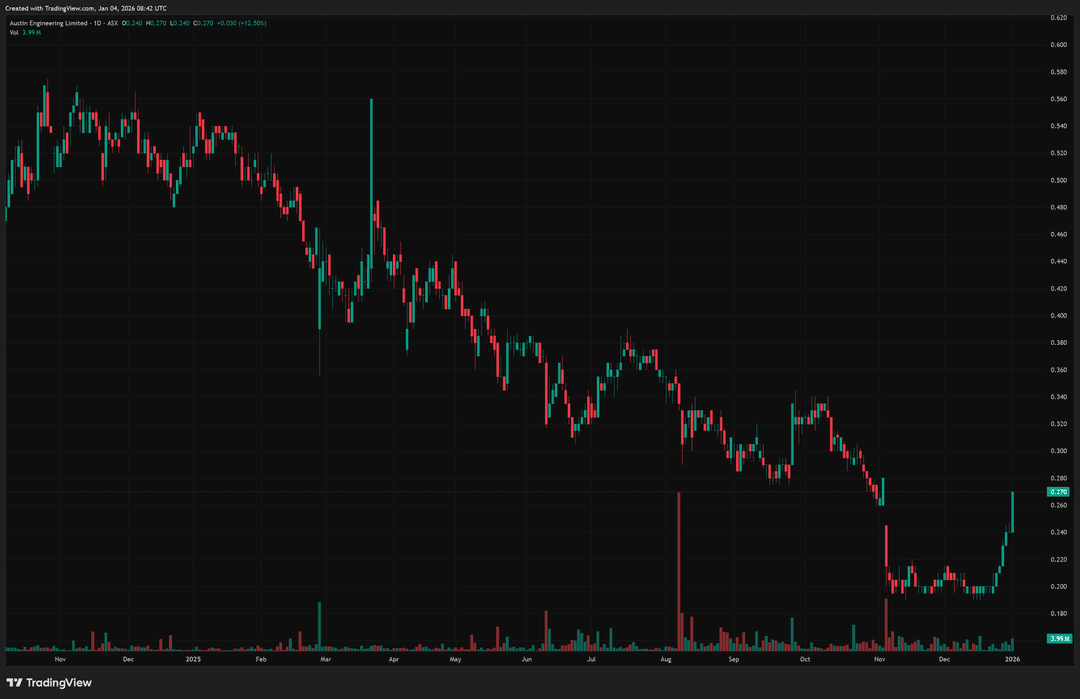Click the Vol indicator label in the legend
Screen dimensions: 1080x699
click(x=14, y=32)
